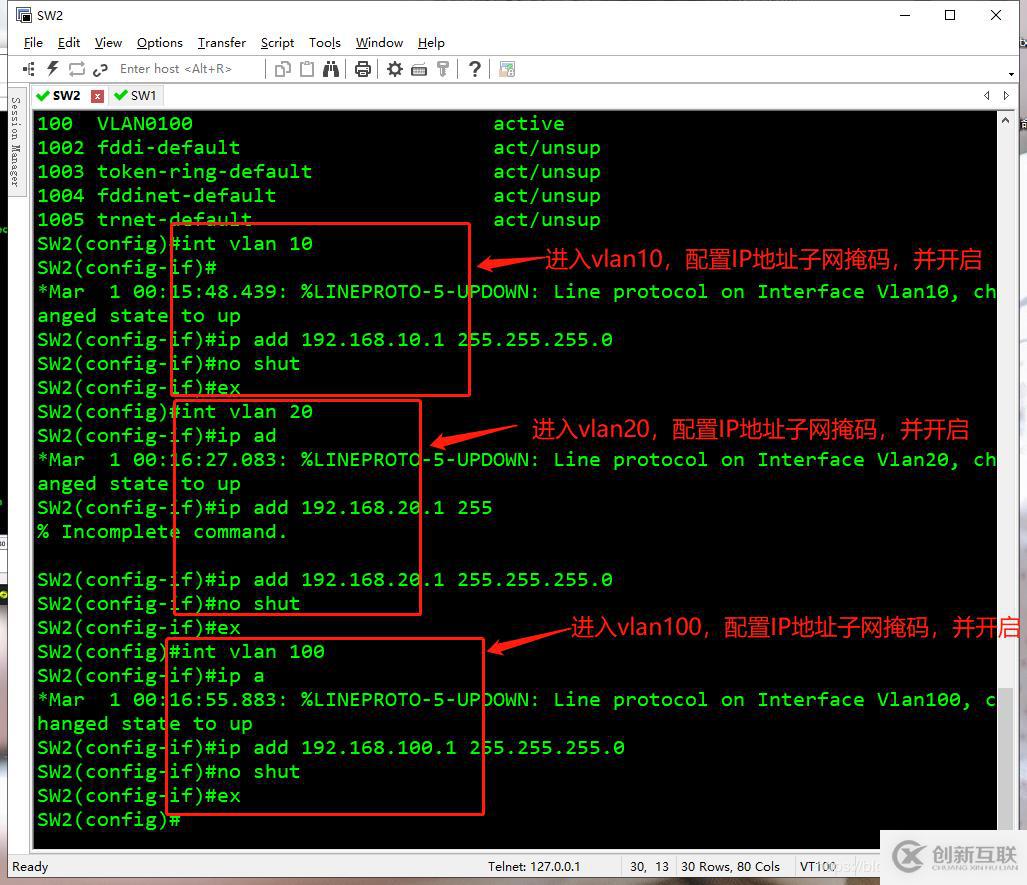Click the 'int vlan 20' command text
1027x885 pixels.
tap(247, 411)
